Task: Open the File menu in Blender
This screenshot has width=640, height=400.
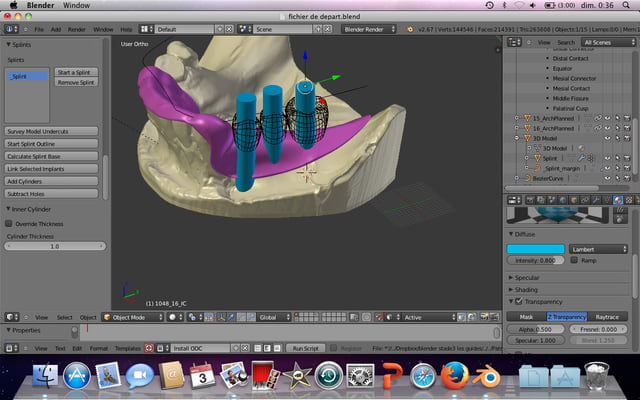Action: 38,29
